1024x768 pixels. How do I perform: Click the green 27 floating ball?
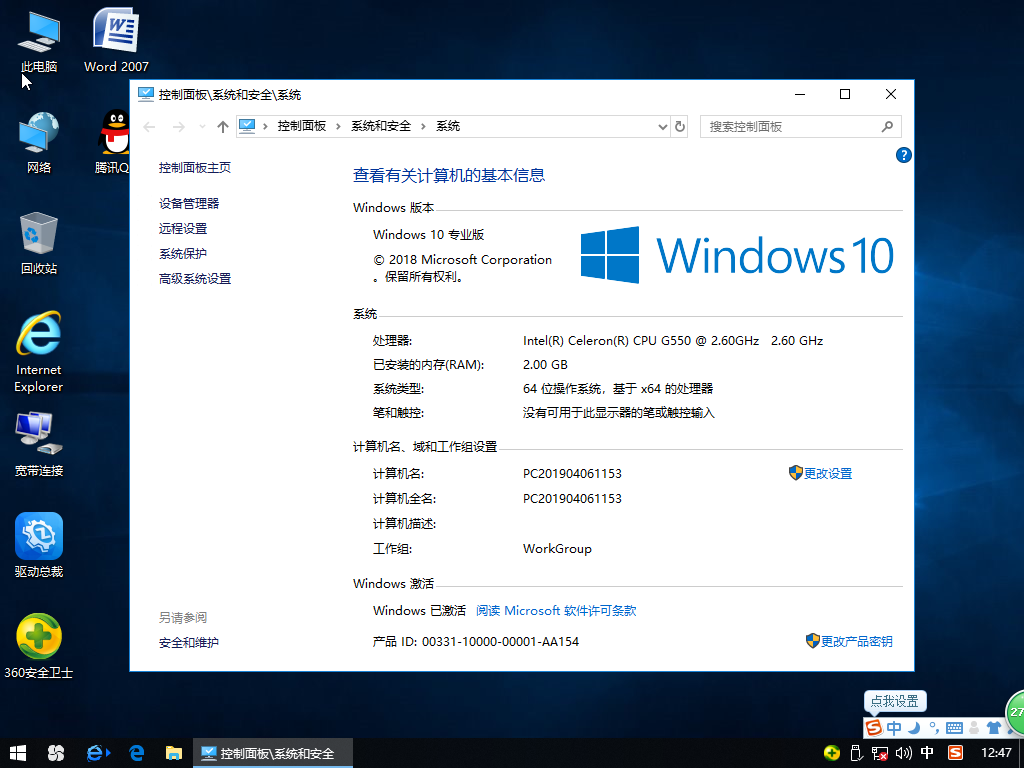(x=1015, y=712)
